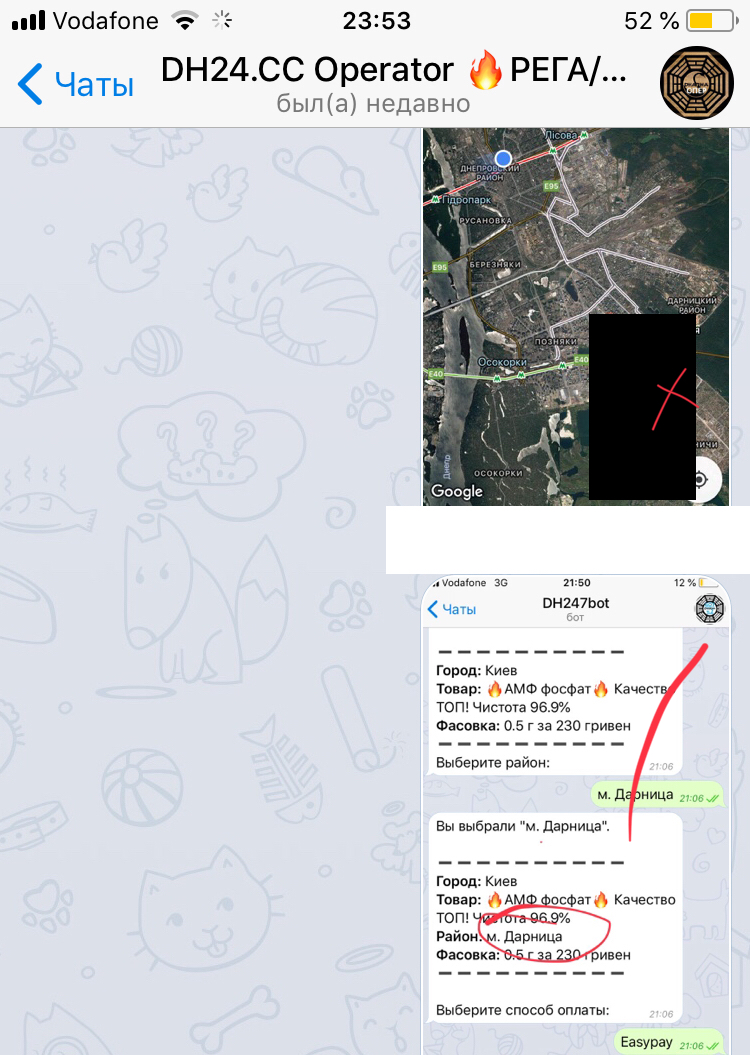Open the DH24.CC Operator chat title
Viewport: 750px width, 1055px height.
coord(393,70)
